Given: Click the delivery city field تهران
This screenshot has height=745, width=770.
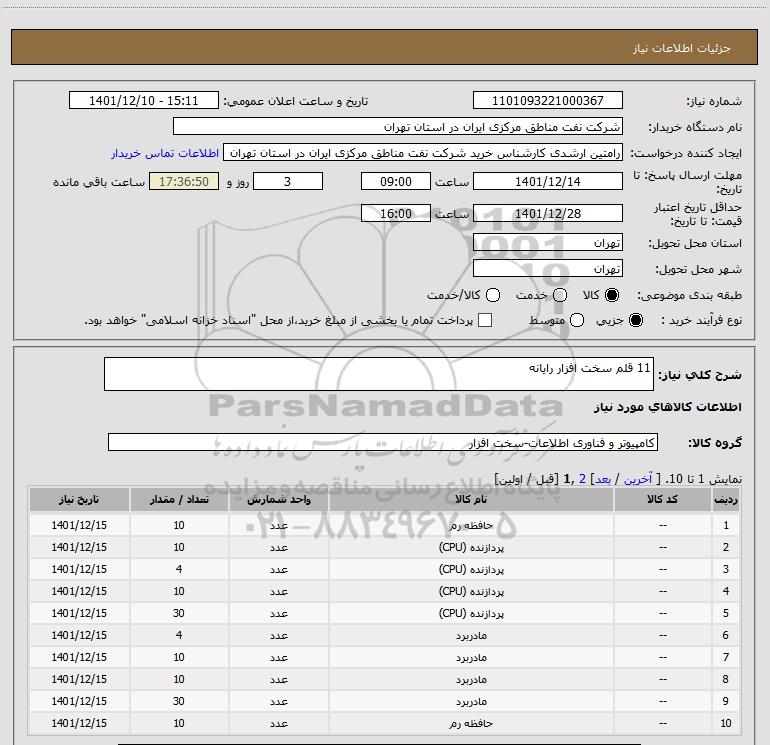Looking at the screenshot, I should (x=548, y=268).
